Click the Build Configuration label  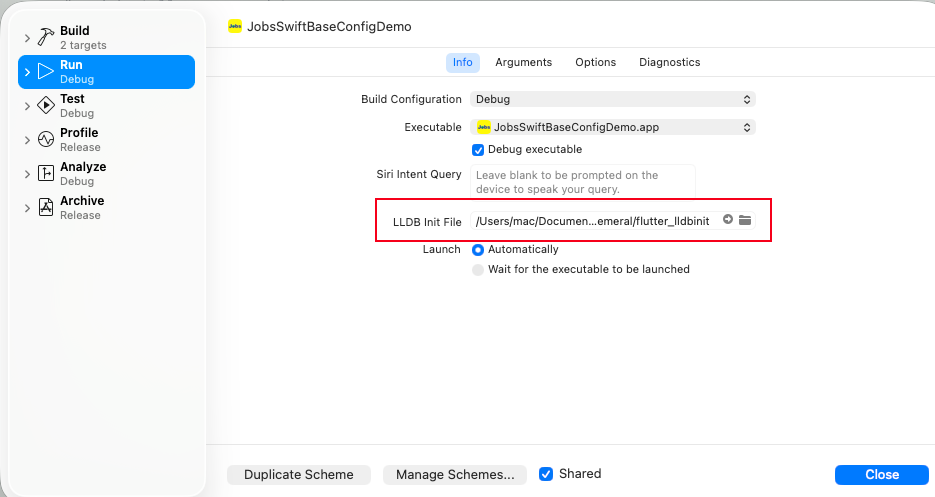(411, 99)
